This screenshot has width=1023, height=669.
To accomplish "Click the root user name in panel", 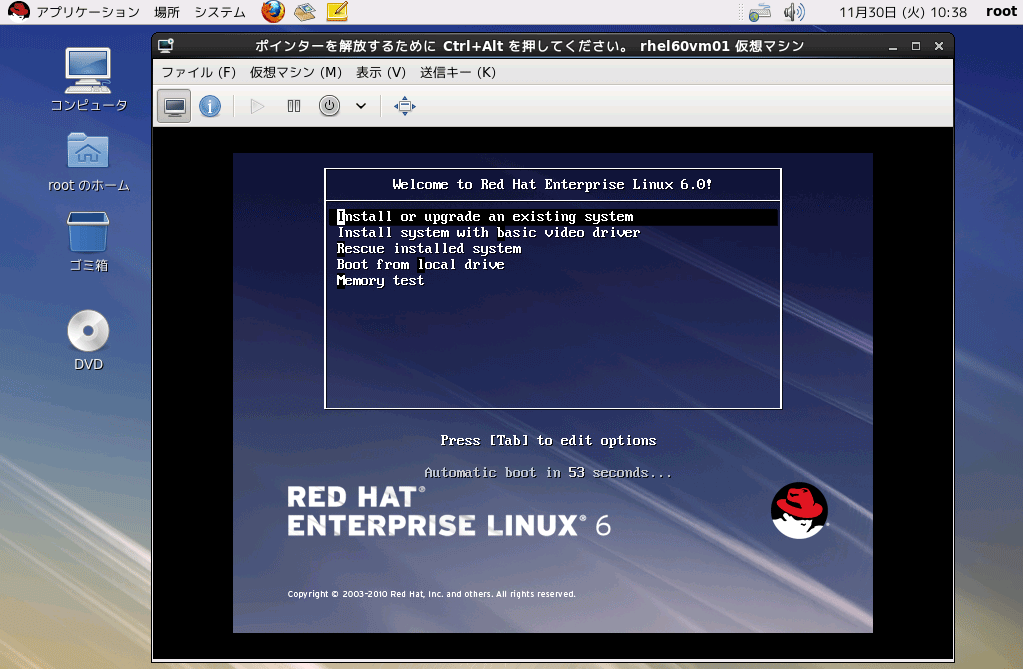I will pos(1001,12).
